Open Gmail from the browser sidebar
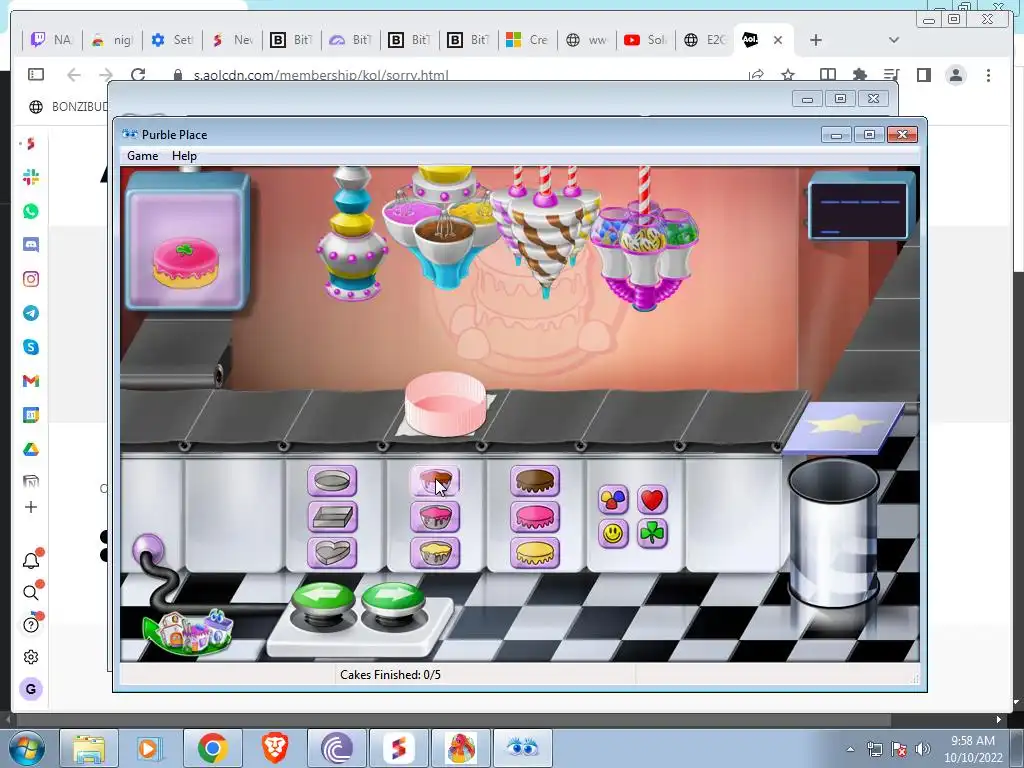Viewport: 1024px width, 768px height. click(31, 381)
